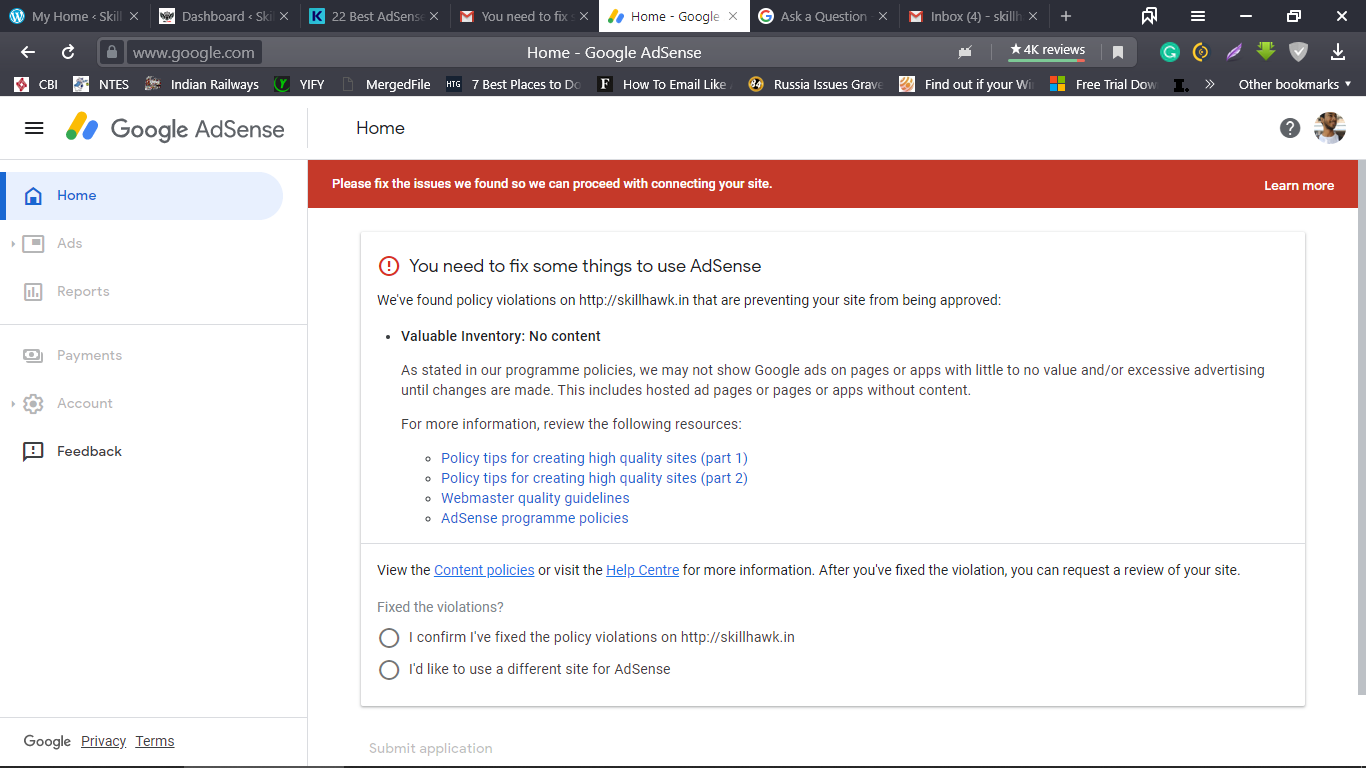
Task: Click Learn more in red banner
Action: [1299, 185]
